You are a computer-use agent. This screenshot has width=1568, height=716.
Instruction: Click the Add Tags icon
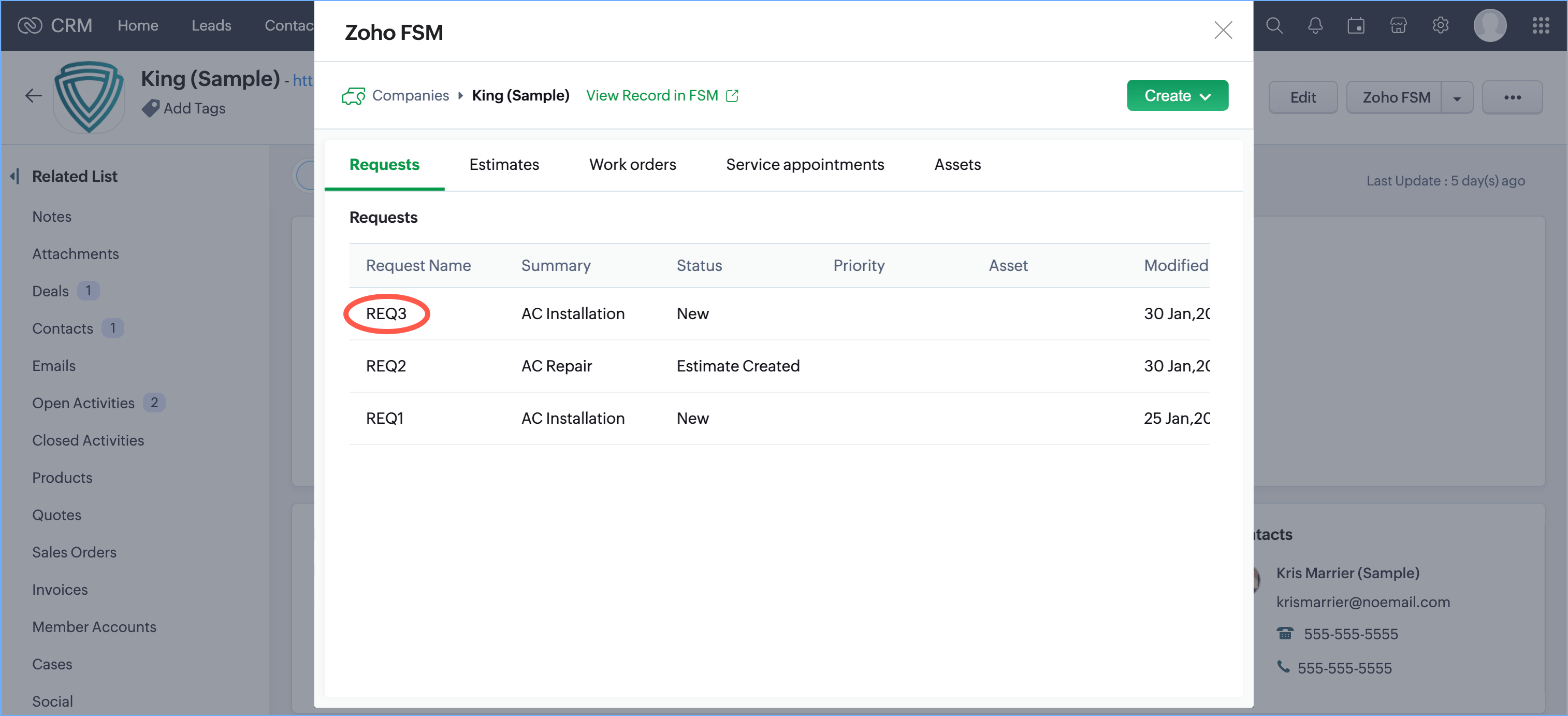[151, 108]
